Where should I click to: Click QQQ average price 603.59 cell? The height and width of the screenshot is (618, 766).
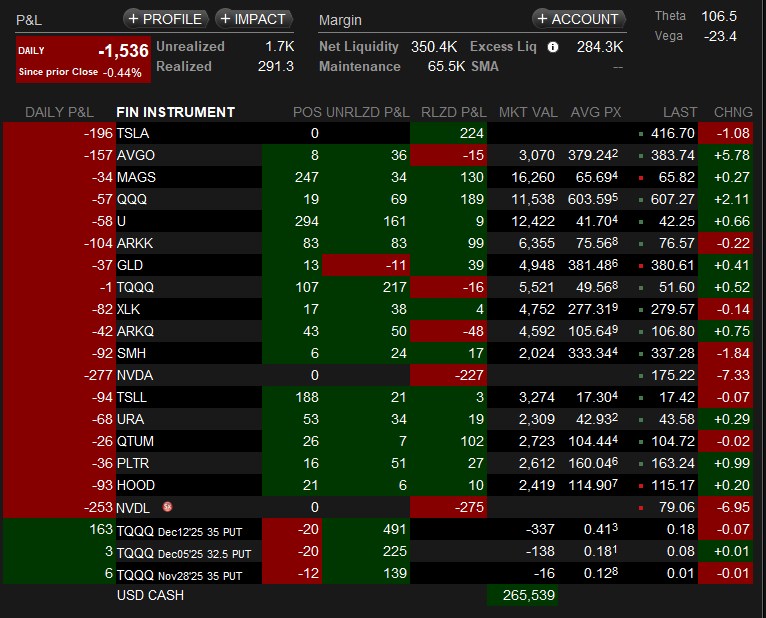[593, 199]
